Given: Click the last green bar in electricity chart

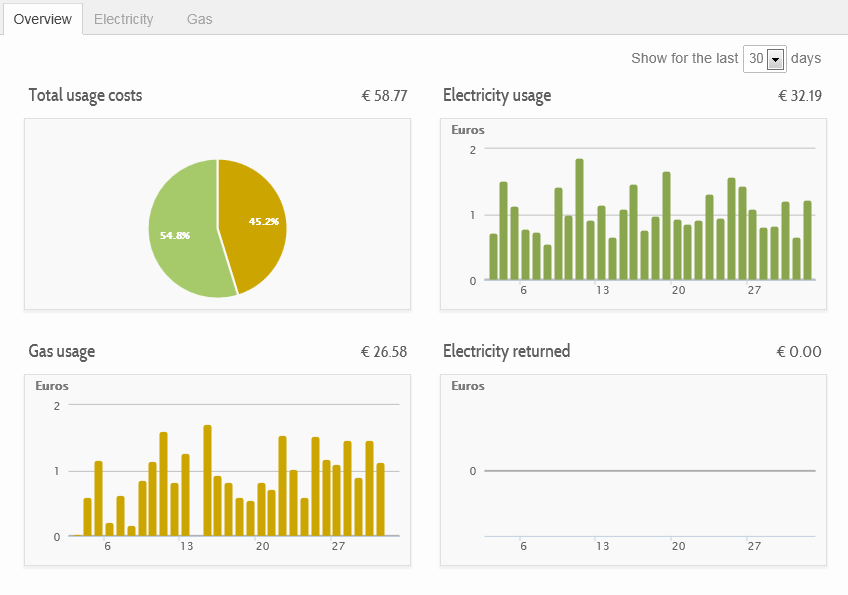Looking at the screenshot, I should [807, 240].
